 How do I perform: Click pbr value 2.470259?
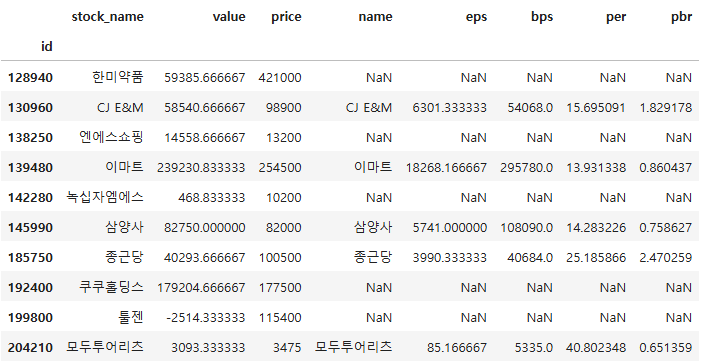point(666,258)
